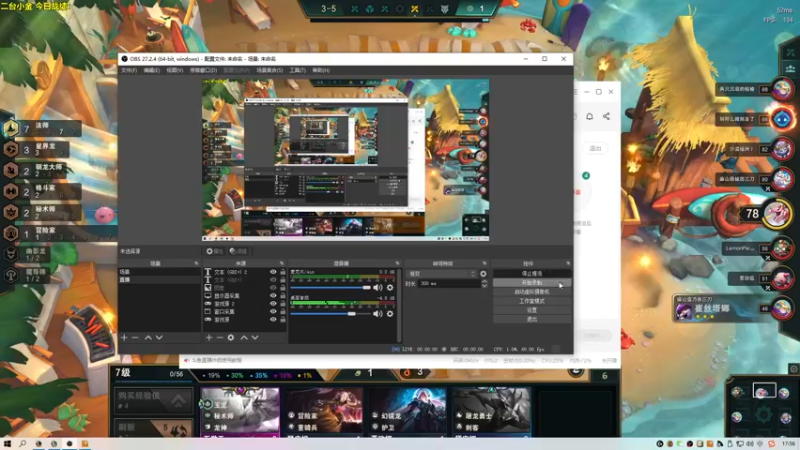Adjust the 桌面音频 volume slider
Screen dimensions: 800x450
tap(331, 314)
